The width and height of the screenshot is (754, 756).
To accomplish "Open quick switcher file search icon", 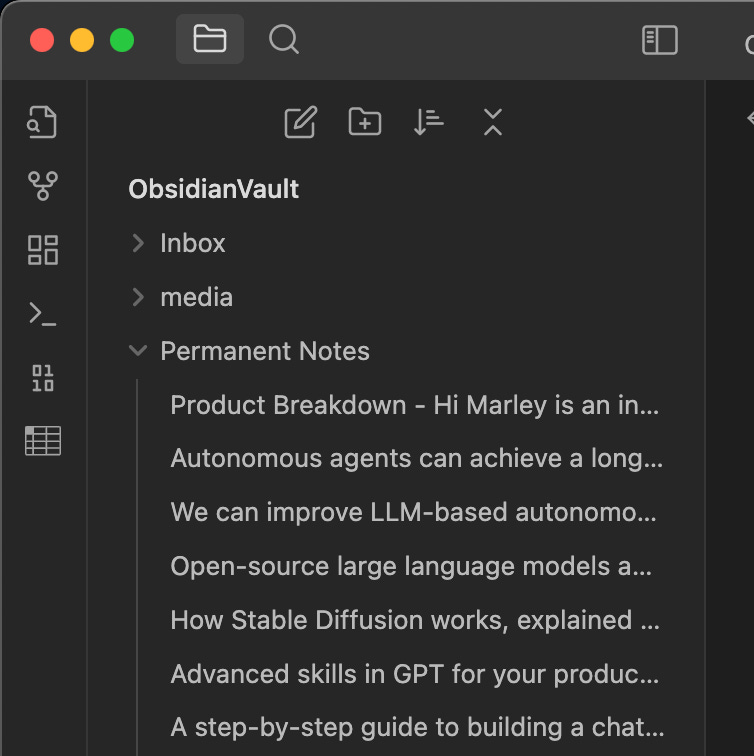I will click(x=41, y=122).
